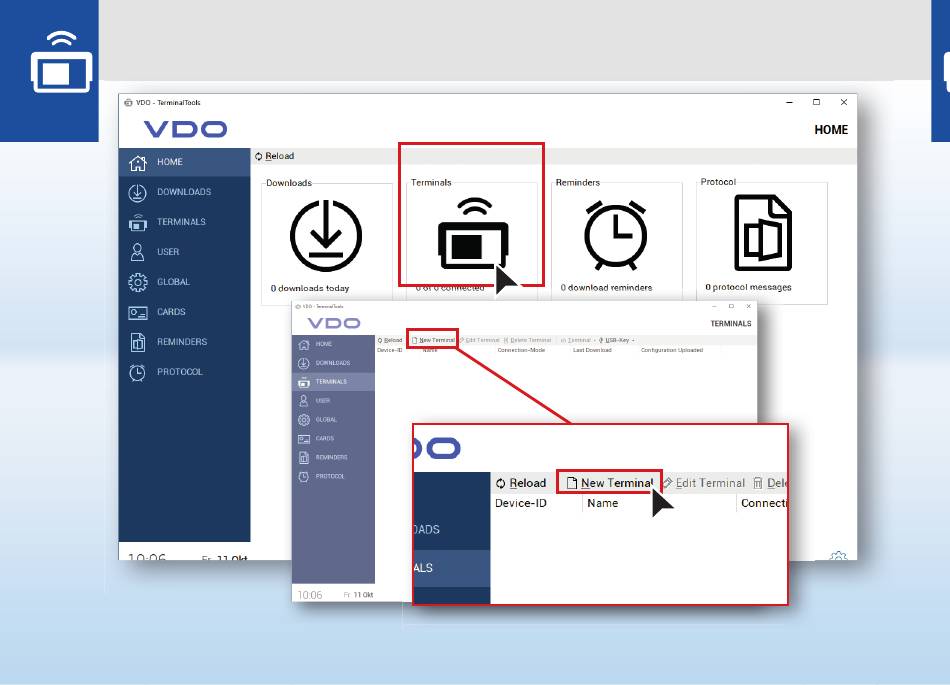The width and height of the screenshot is (950, 685).
Task: Click Reload in the small Terminals window toolbar
Action: 390,340
